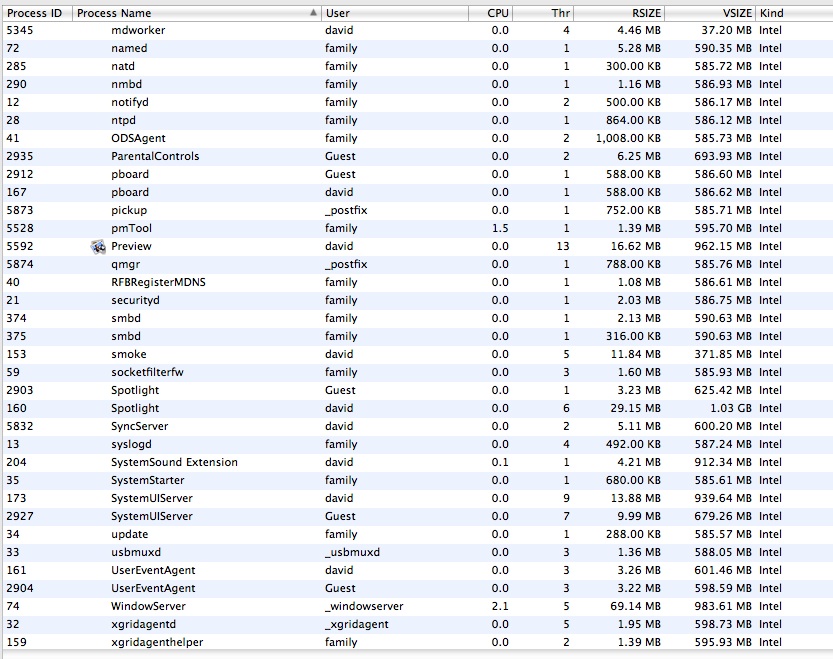The width and height of the screenshot is (833, 659).
Task: Sort by VSIZE column header
Action: (x=710, y=13)
